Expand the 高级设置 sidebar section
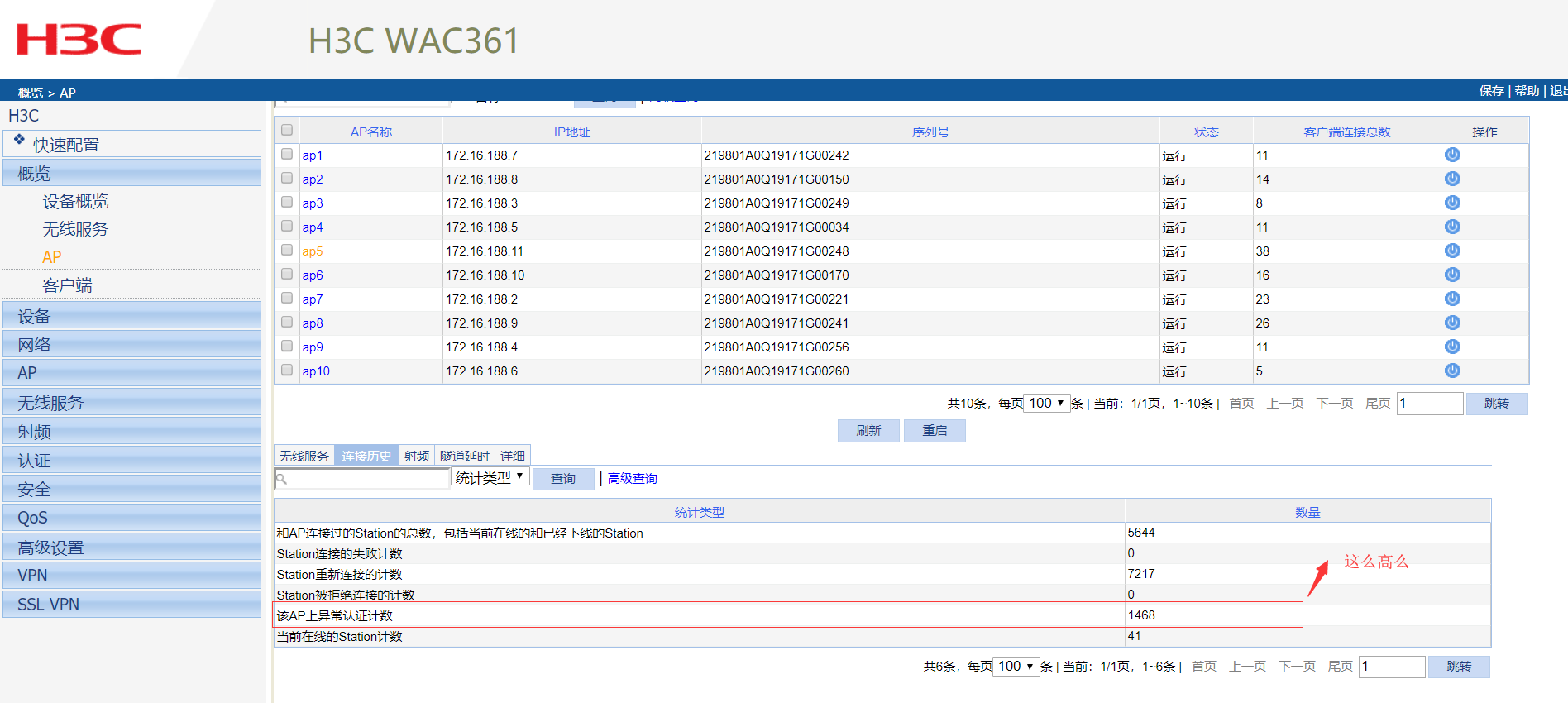This screenshot has width=1568, height=703. 132,547
